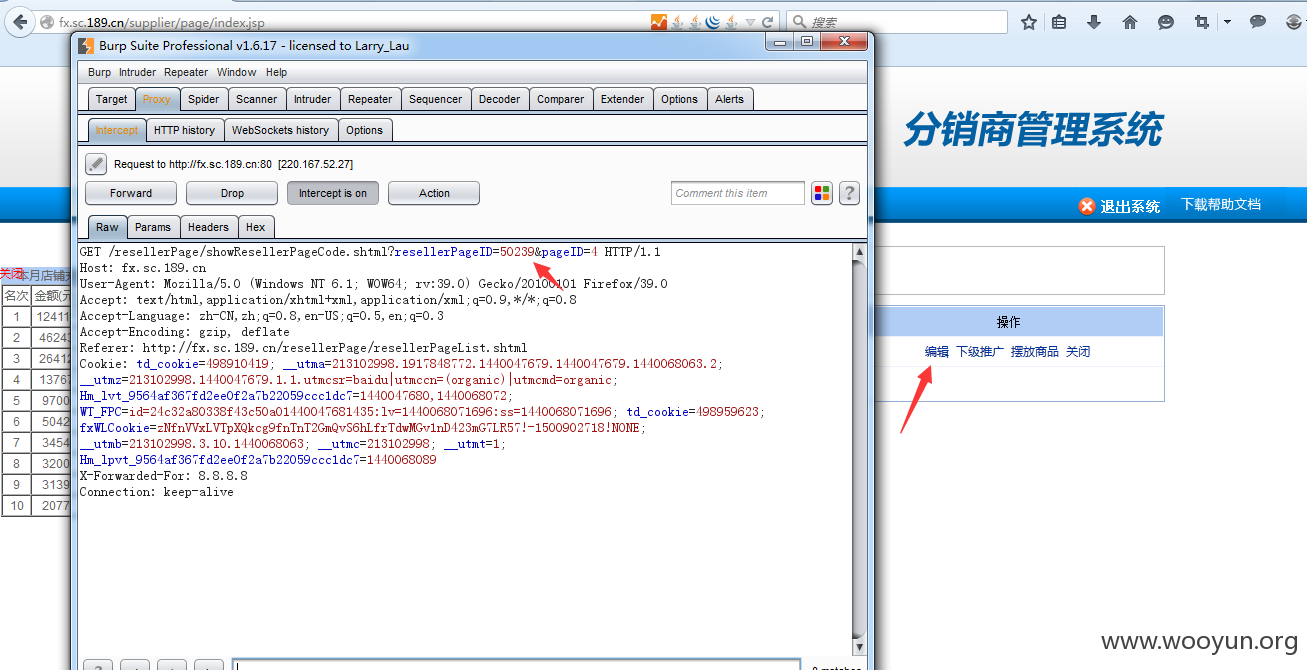The image size is (1307, 670).
Task: Open the Help menu in Burp
Action: tap(277, 72)
